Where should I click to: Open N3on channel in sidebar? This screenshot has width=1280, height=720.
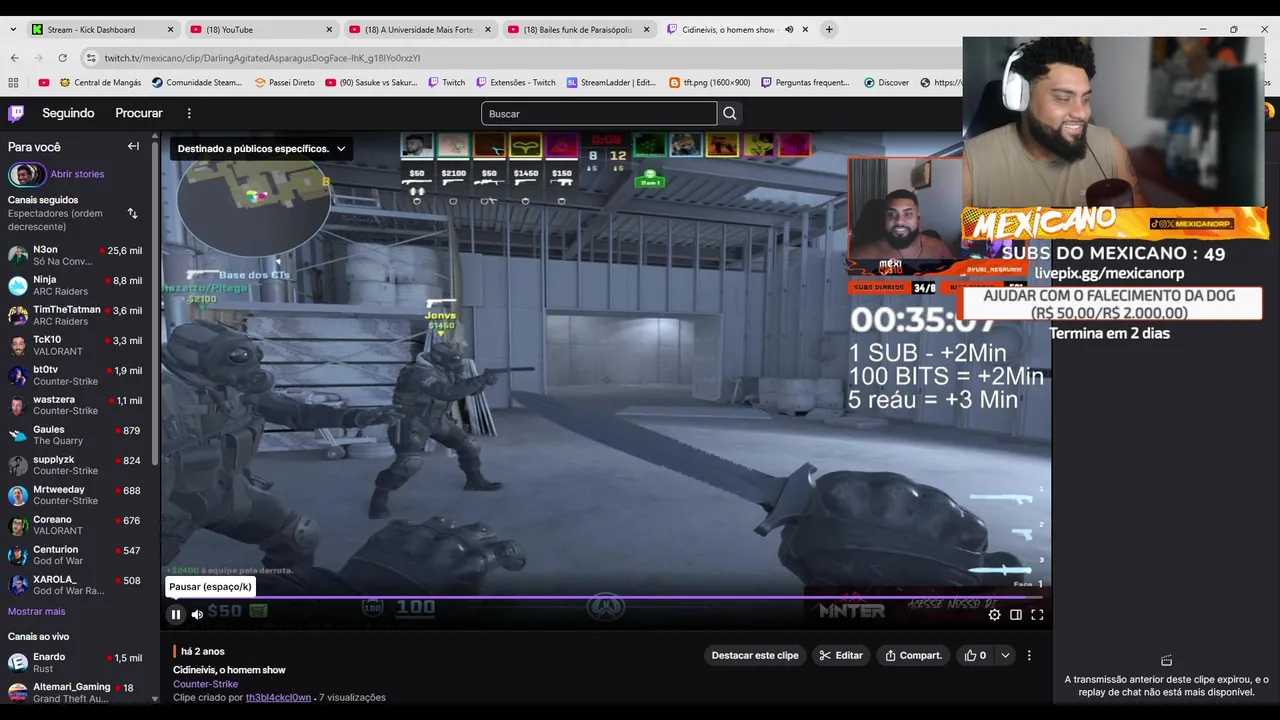pyautogui.click(x=75, y=255)
